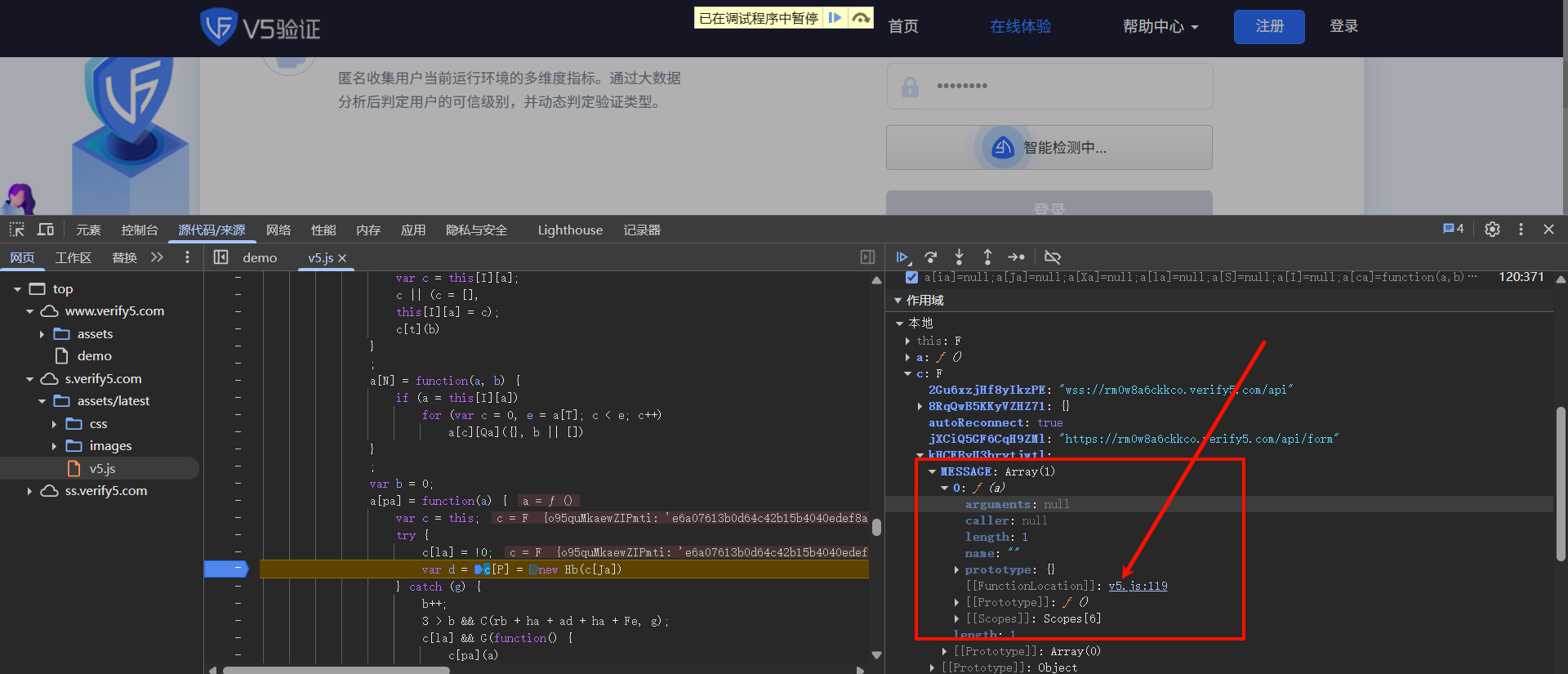Go to 首页 in navigation
1568x674 pixels.
(903, 26)
